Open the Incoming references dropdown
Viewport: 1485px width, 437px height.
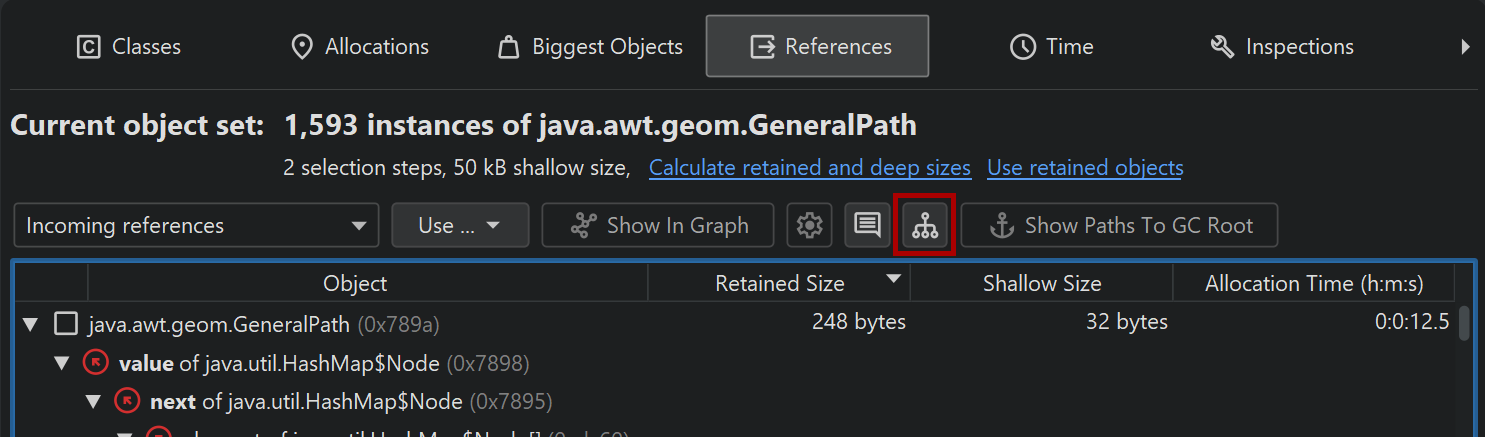tap(196, 226)
